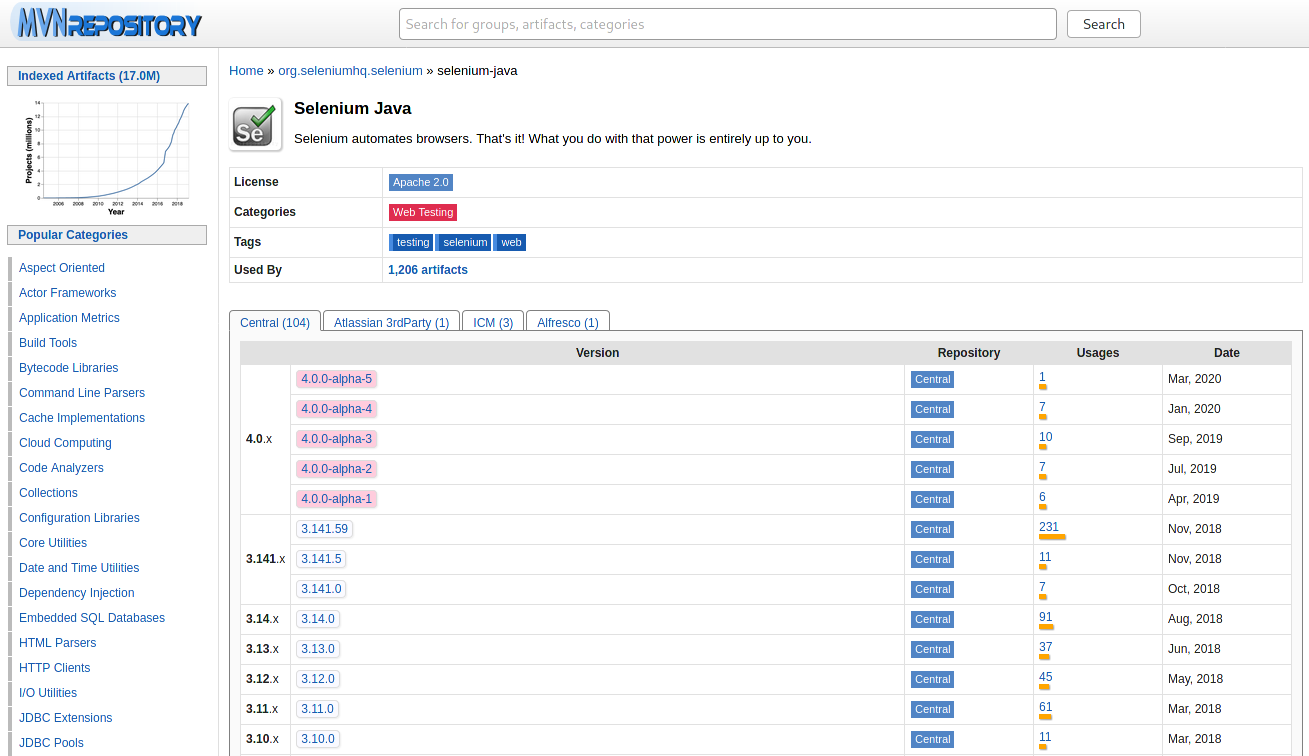Go to Home breadcrumb link
Image resolution: width=1309 pixels, height=756 pixels.
(246, 71)
